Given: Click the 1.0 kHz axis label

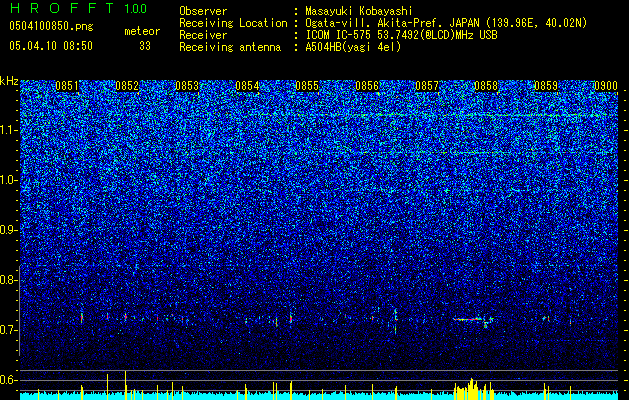Looking at the screenshot, I should pos(8,180).
